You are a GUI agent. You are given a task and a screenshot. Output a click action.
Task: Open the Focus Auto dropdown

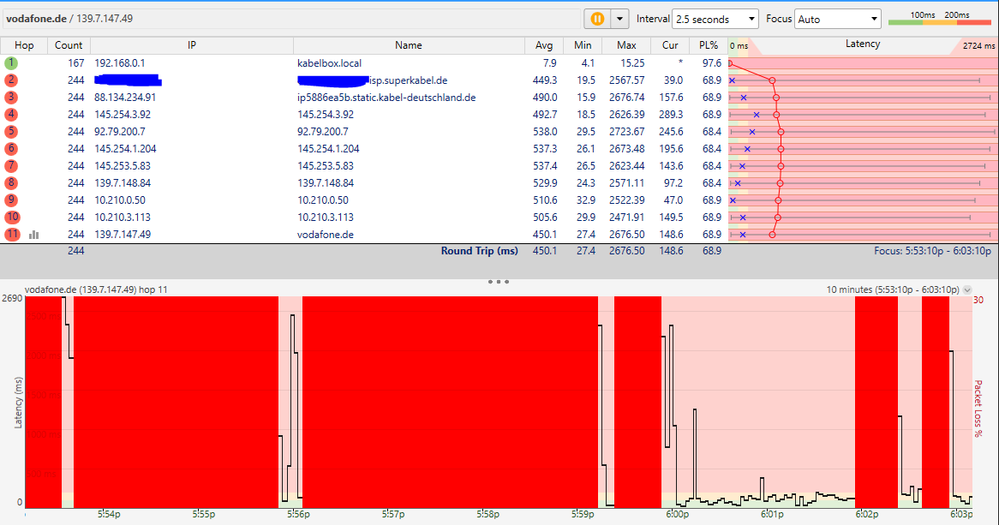click(x=837, y=19)
